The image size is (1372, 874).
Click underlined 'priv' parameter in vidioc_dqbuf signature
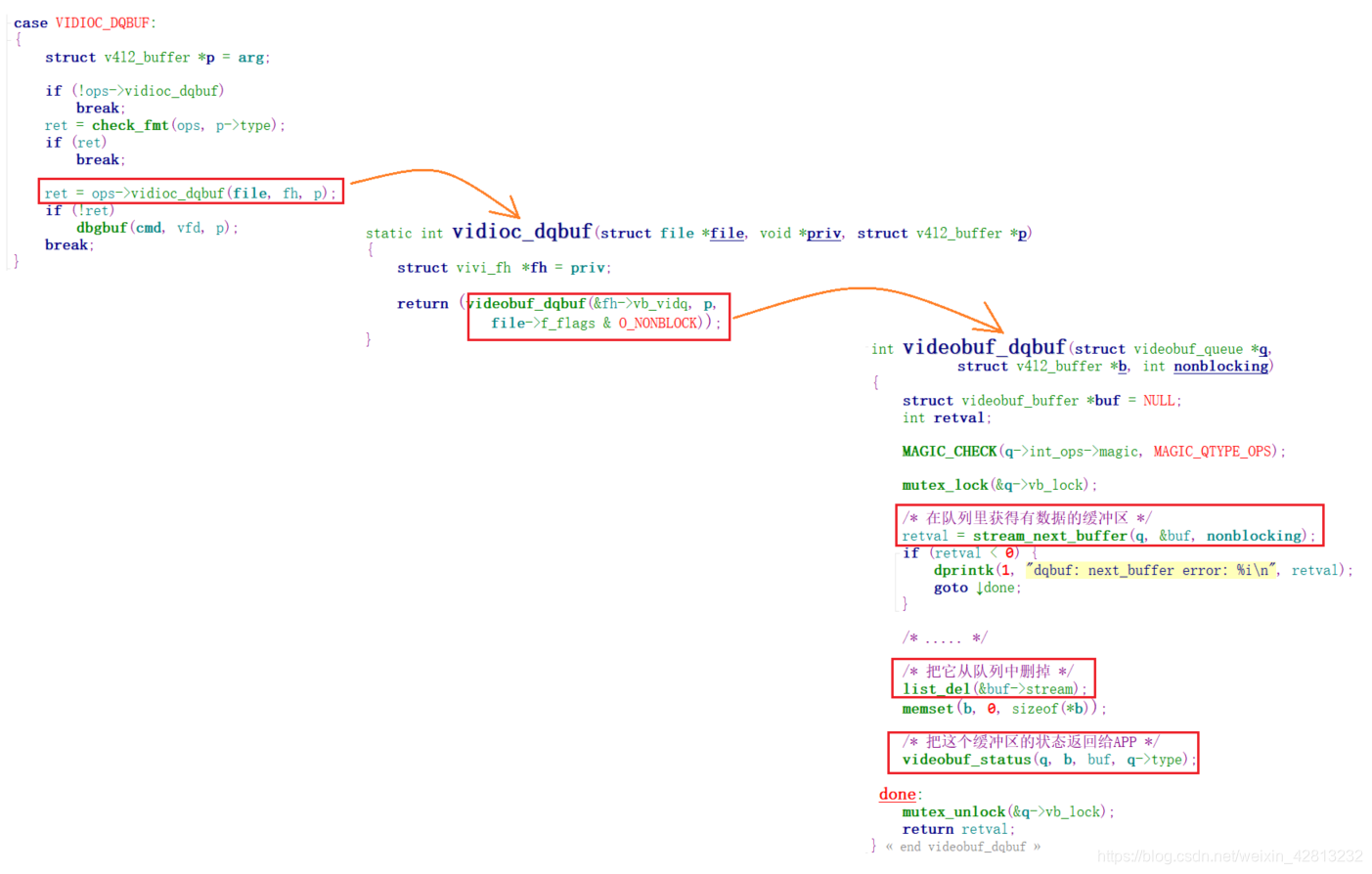pos(823,233)
